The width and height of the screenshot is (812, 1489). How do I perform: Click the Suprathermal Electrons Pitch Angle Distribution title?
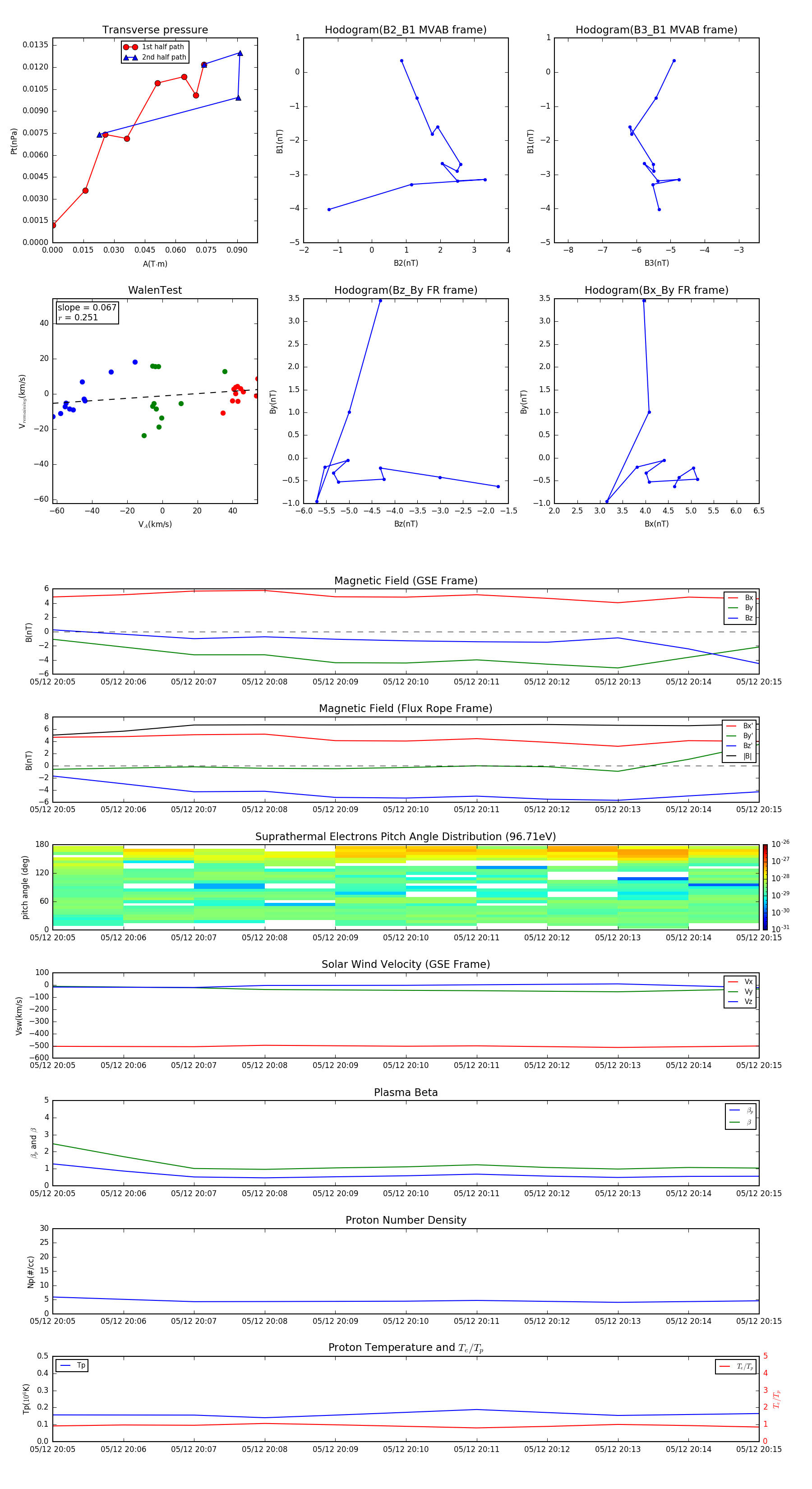(x=406, y=837)
